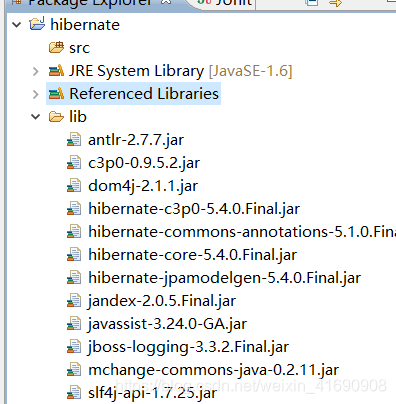This screenshot has height=404, width=396.
Task: Click the antlr-2.7.7.jar file icon
Action: click(74, 140)
